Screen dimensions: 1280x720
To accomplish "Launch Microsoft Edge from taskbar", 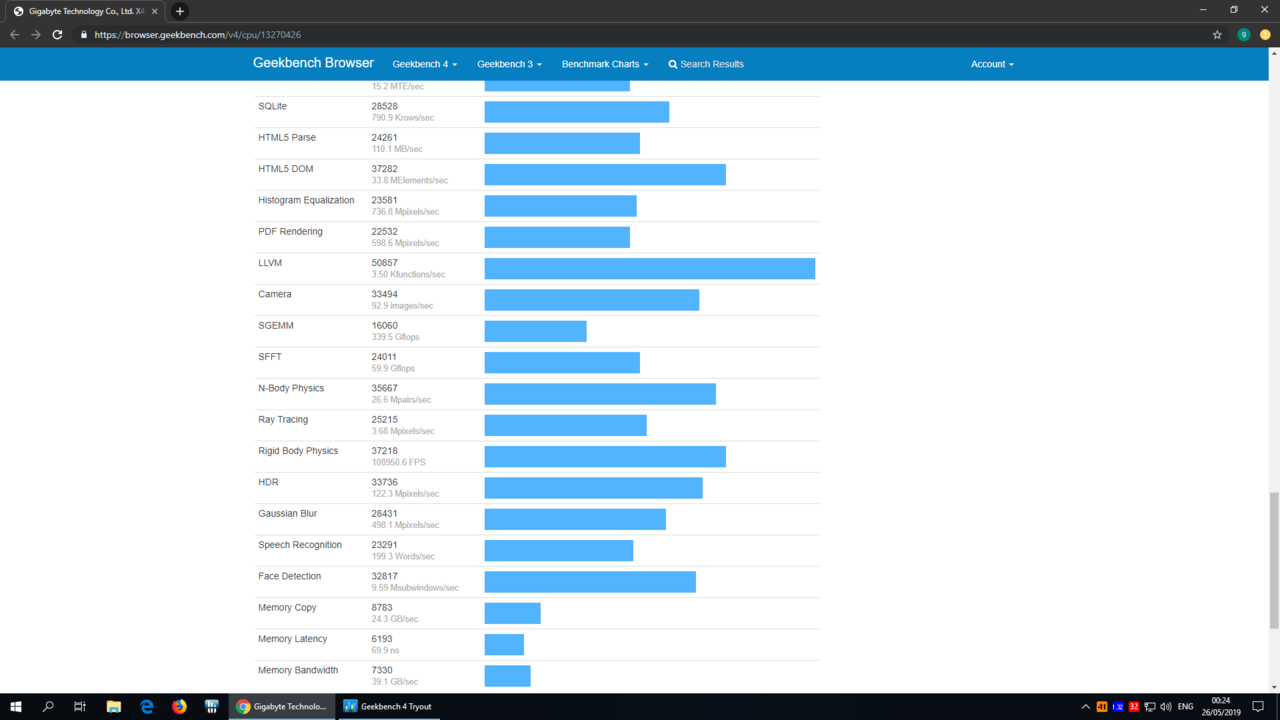I will pos(147,706).
